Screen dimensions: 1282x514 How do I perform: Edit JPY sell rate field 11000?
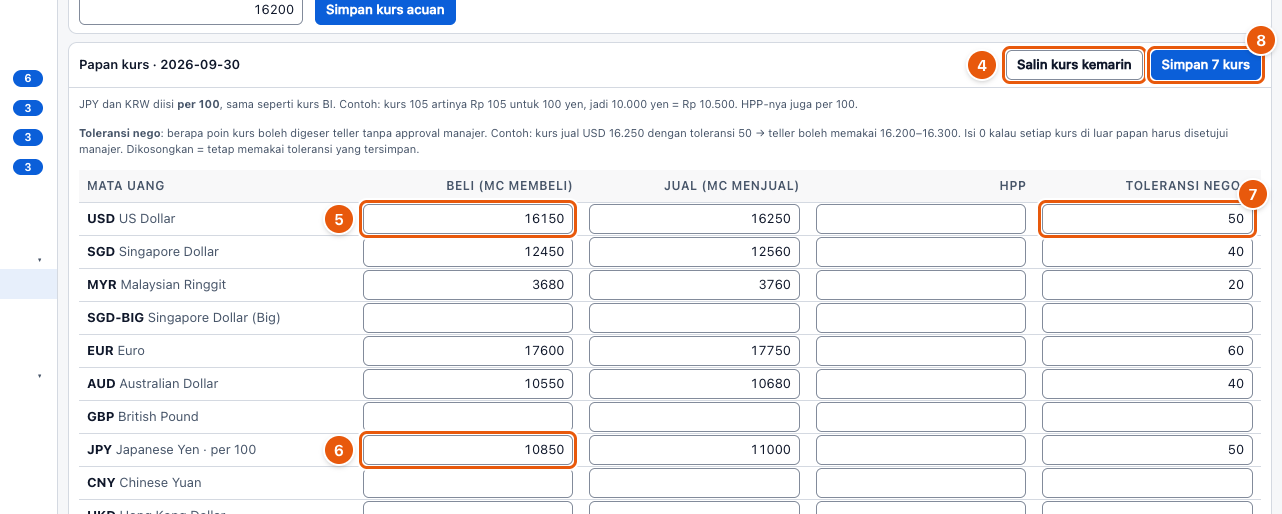694,450
